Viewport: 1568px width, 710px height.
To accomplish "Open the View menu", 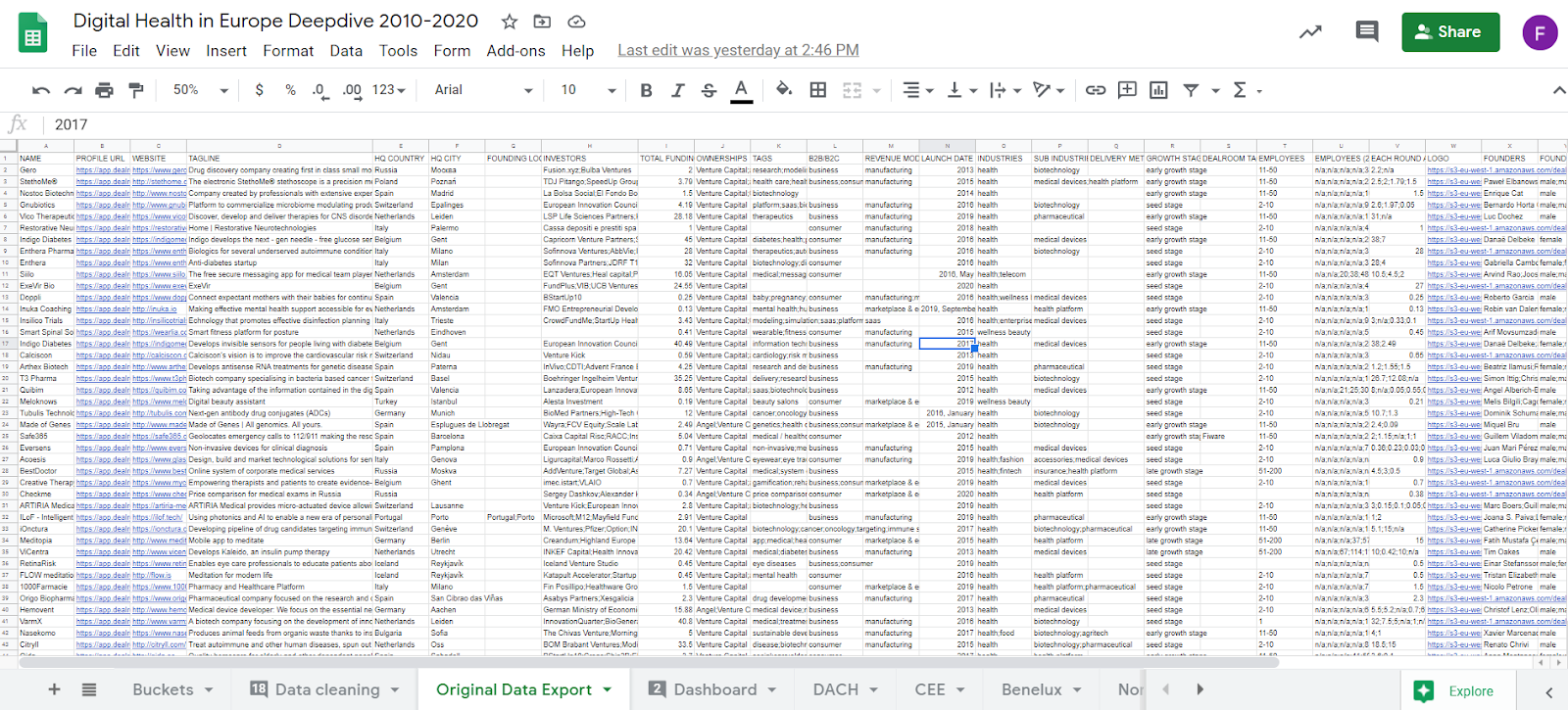I will tap(172, 51).
